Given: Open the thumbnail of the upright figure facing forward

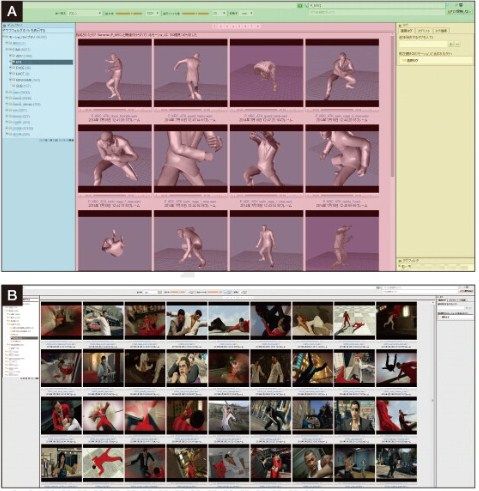Looking at the screenshot, I should coord(266,241).
